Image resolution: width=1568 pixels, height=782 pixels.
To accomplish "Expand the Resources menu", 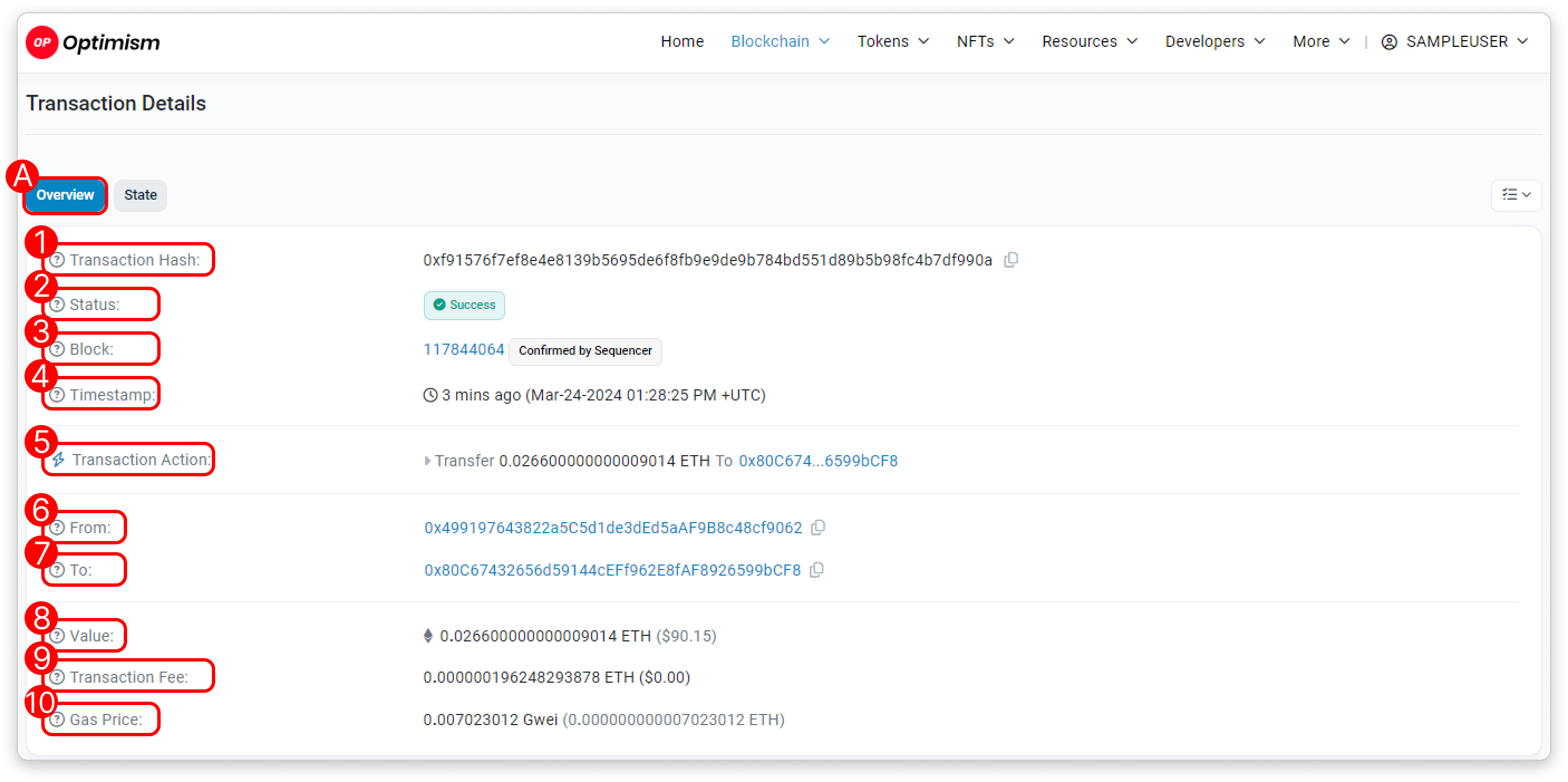I will tap(1090, 41).
